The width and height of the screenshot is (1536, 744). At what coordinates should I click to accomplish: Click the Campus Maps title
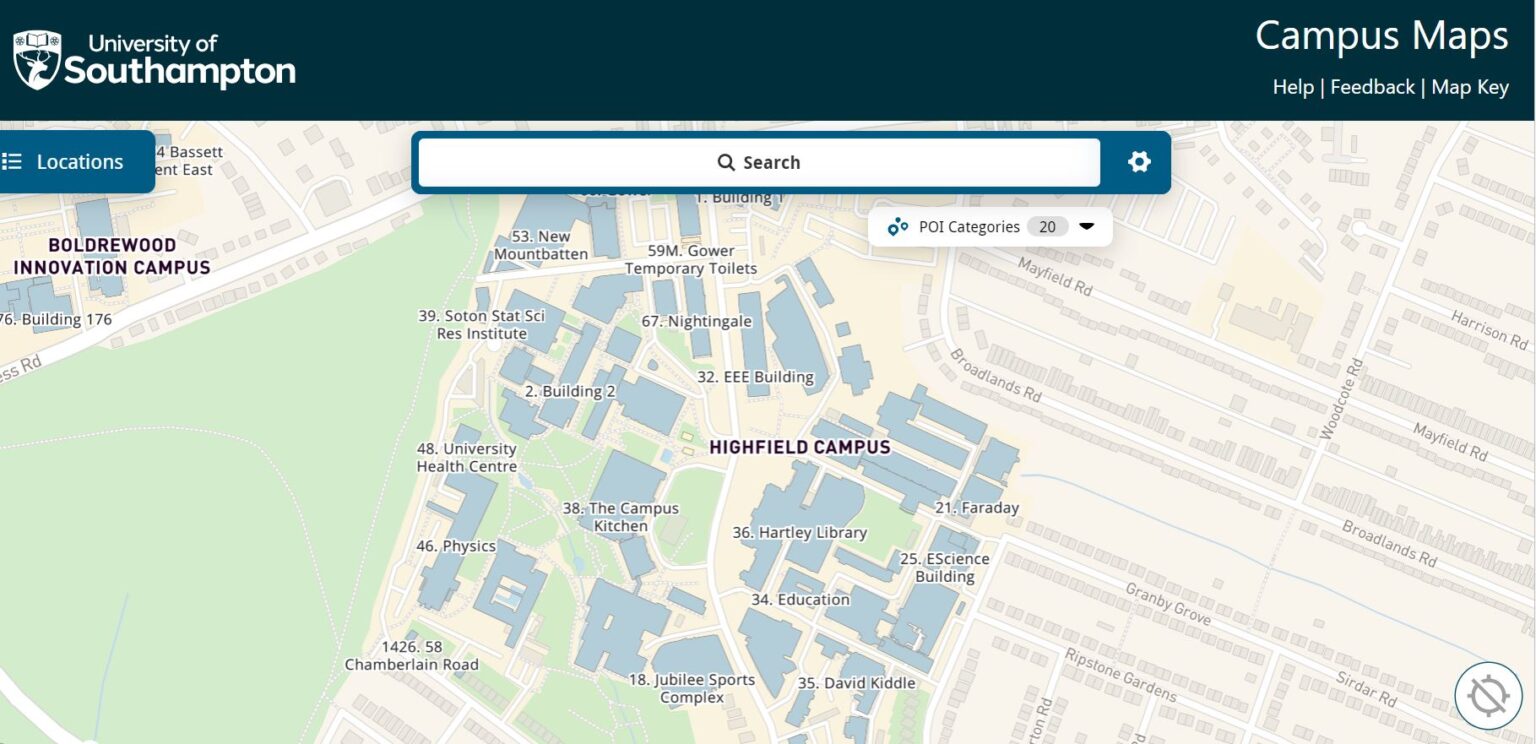[x=1381, y=36]
